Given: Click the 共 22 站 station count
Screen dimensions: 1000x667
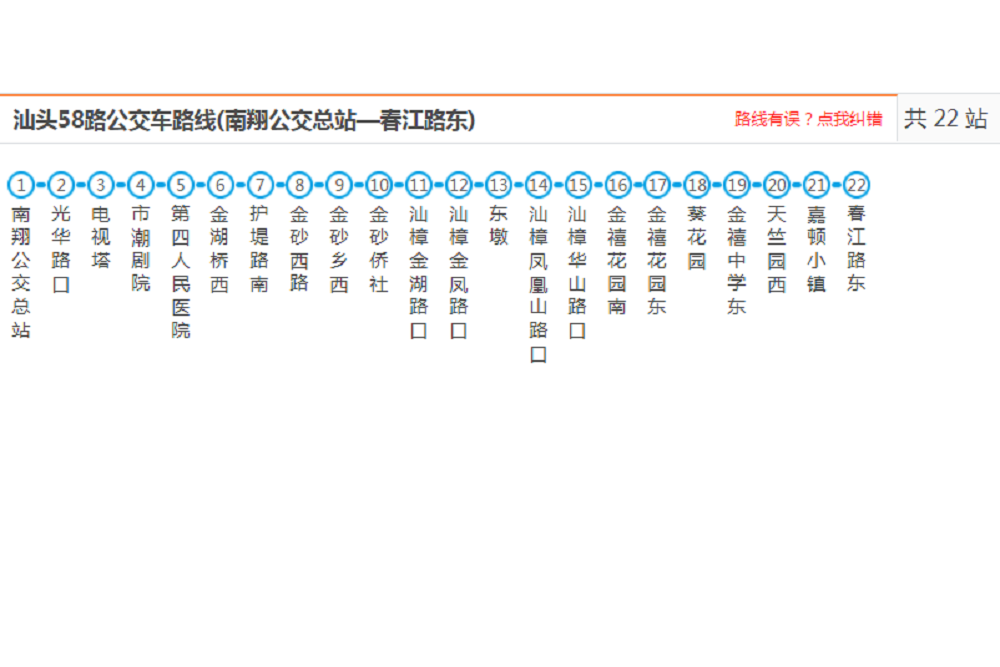Looking at the screenshot, I should click(946, 119).
